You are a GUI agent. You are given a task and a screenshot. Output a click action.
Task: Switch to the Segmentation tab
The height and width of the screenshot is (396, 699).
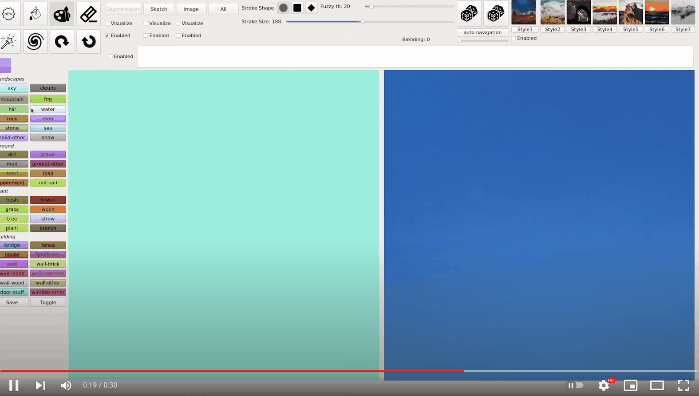pyautogui.click(x=123, y=9)
